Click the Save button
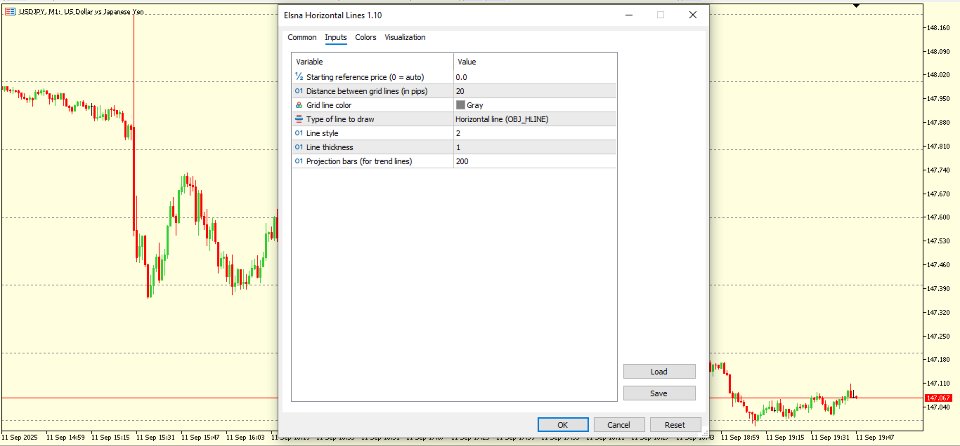960x446 pixels. point(659,393)
